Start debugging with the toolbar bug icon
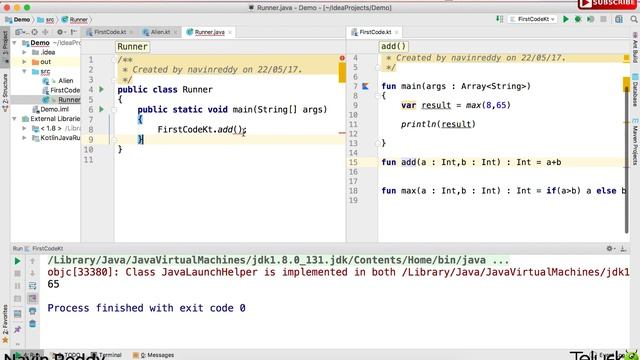Viewport: 640px width, 360px height. 578,19
